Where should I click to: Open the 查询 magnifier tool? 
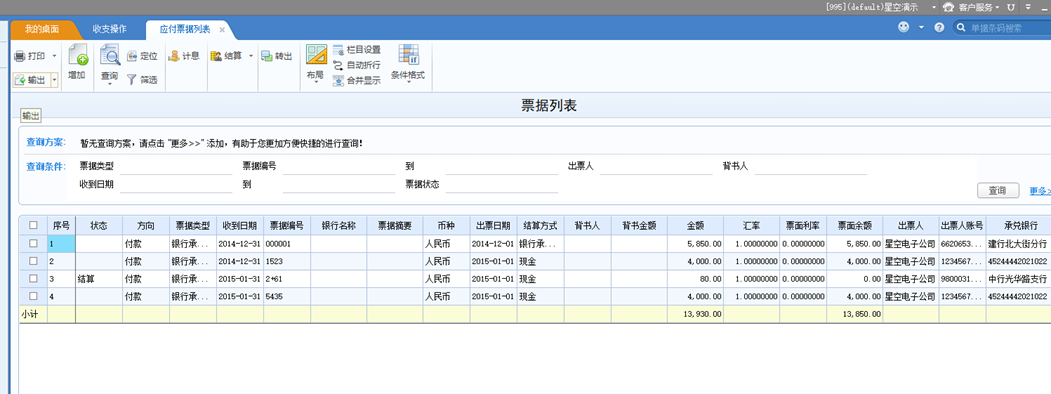click(109, 55)
